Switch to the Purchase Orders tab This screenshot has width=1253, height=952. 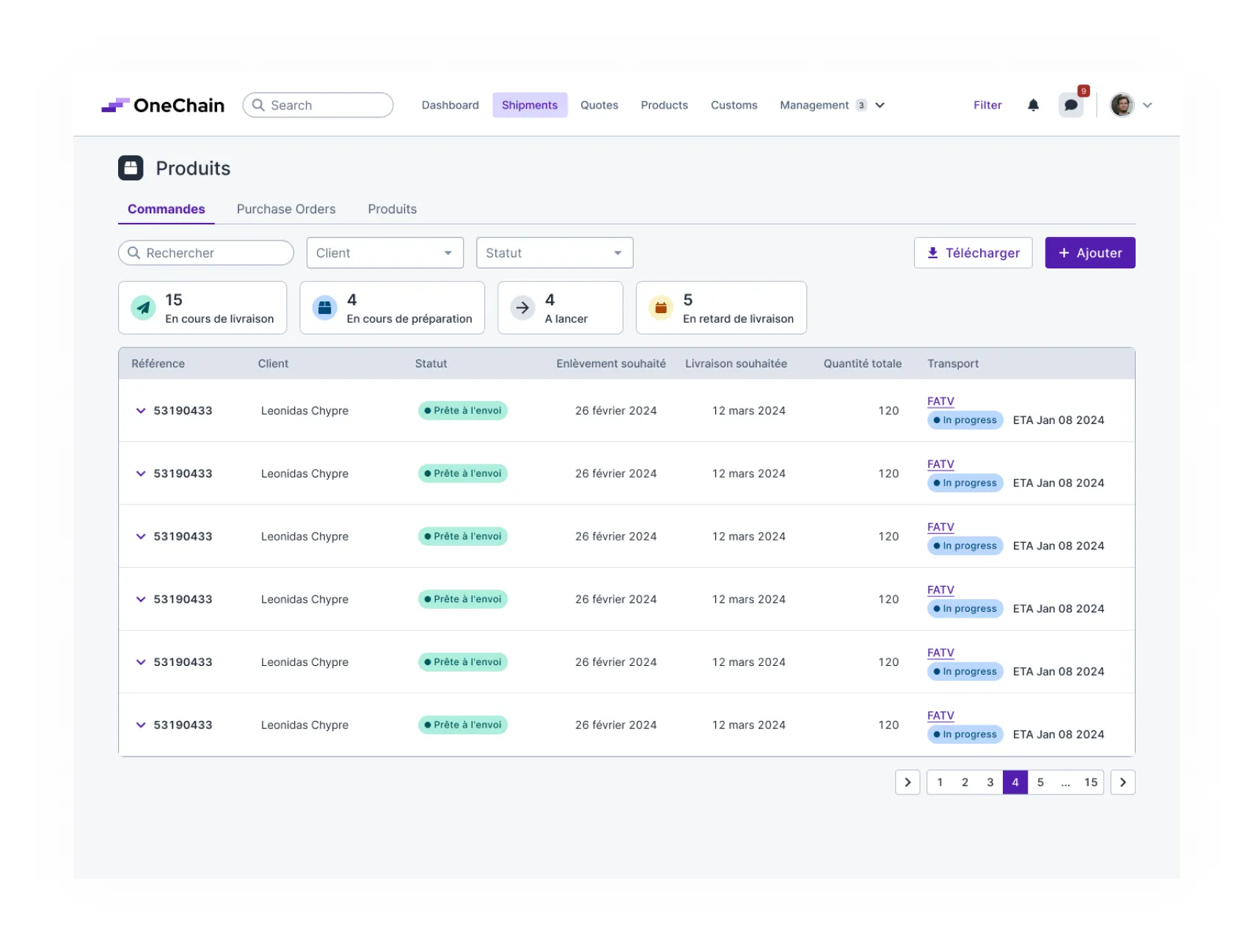[286, 209]
